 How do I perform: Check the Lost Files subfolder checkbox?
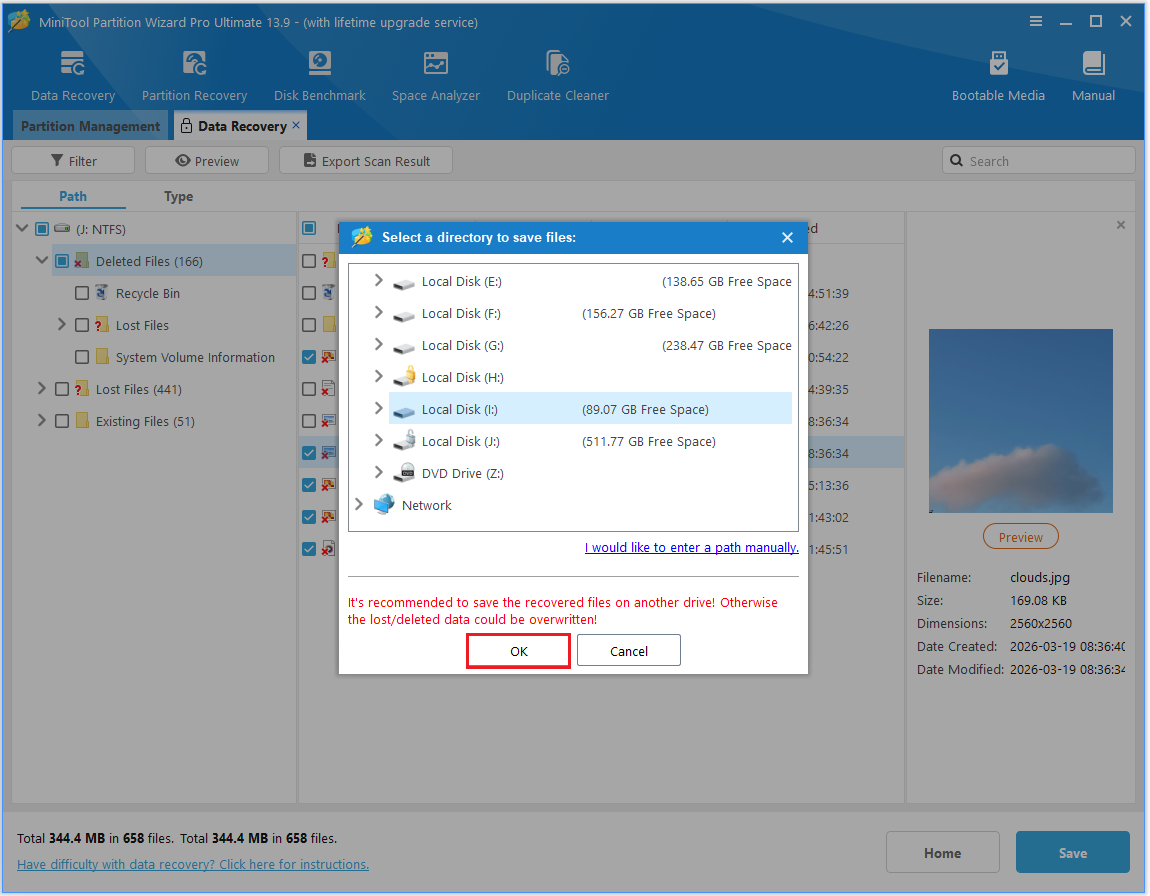pos(82,325)
